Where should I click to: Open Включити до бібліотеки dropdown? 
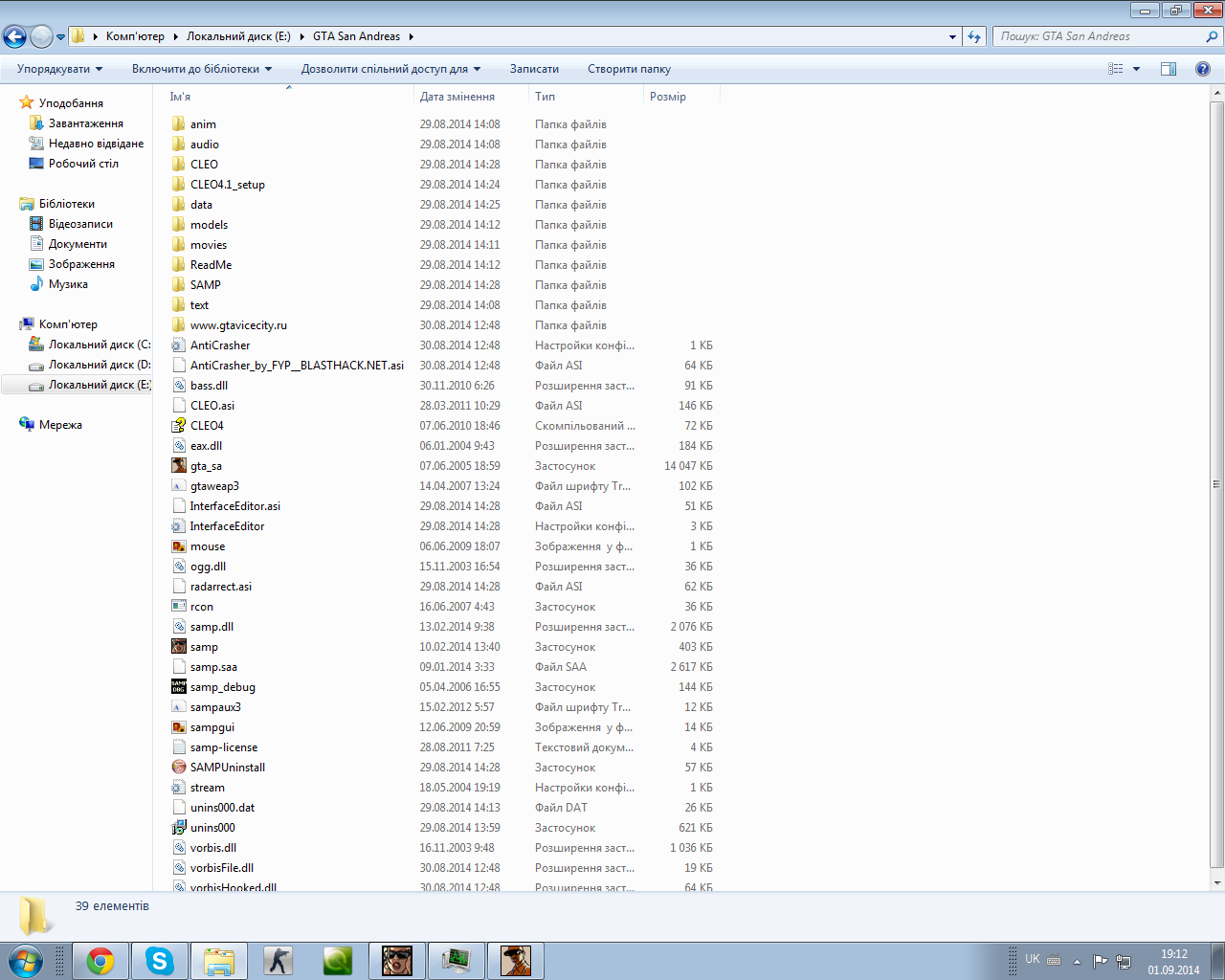[x=202, y=69]
